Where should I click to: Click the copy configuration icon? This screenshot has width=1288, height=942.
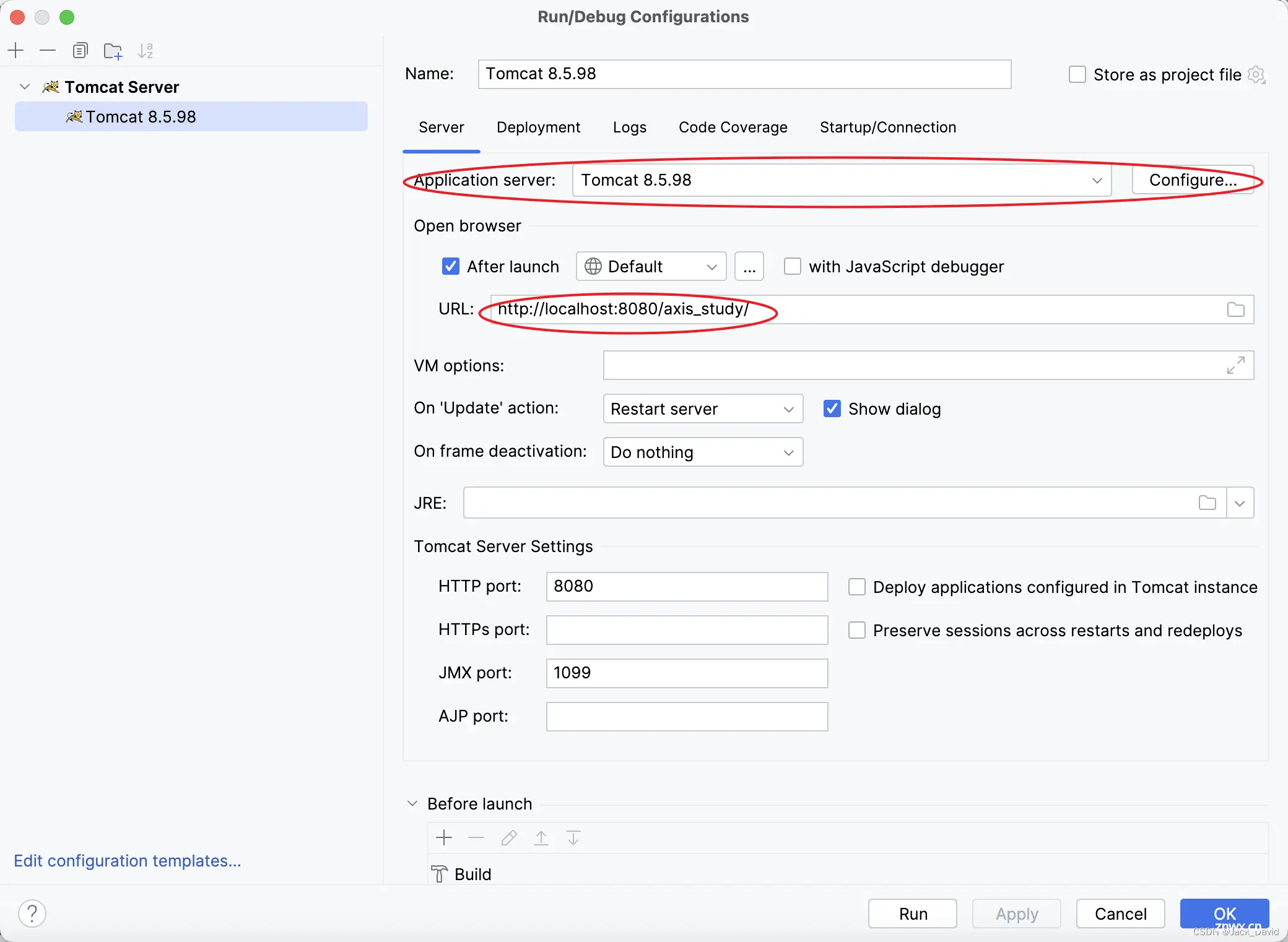pyautogui.click(x=80, y=50)
